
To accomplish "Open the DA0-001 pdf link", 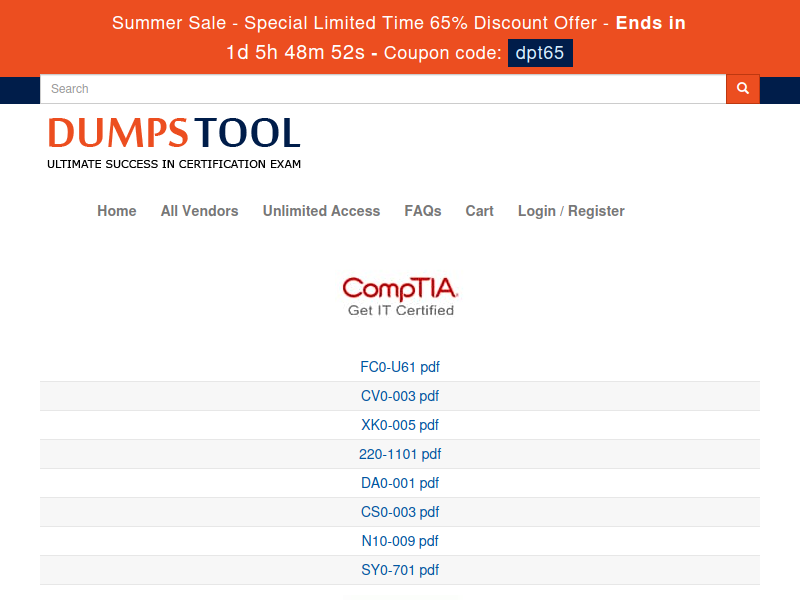I will point(400,483).
